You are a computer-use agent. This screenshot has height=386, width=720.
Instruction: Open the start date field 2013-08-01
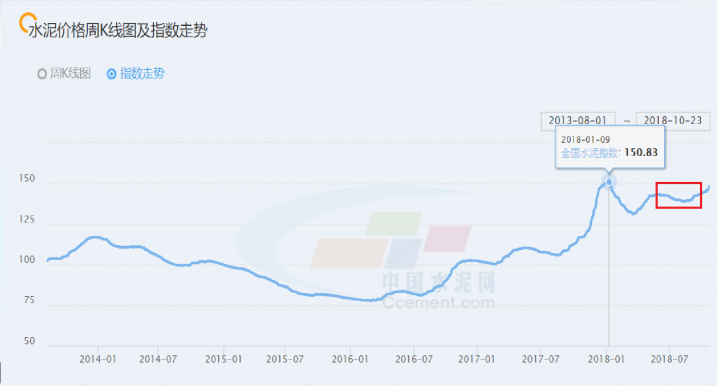578,120
